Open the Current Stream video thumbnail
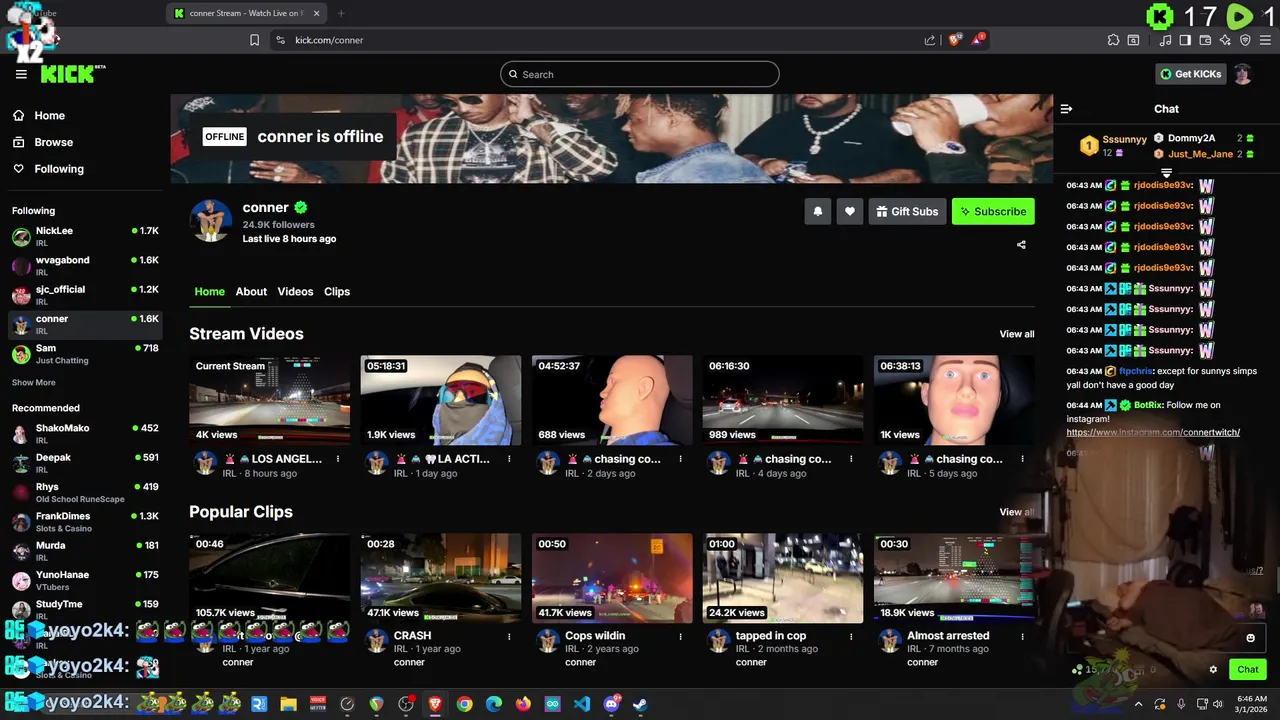 pyautogui.click(x=270, y=400)
